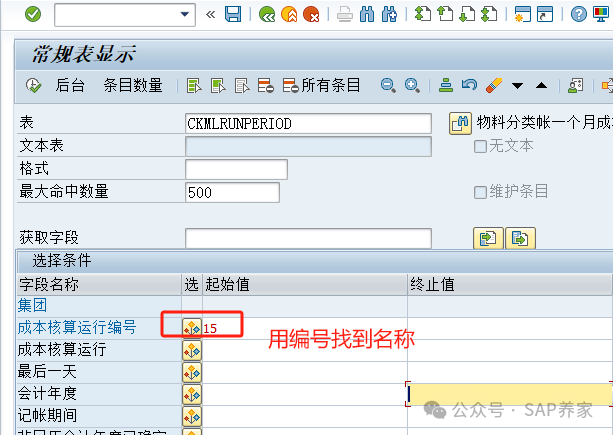613x435 pixels.
Task: Click the 最大命中数量 field showing 500
Action: click(x=232, y=192)
